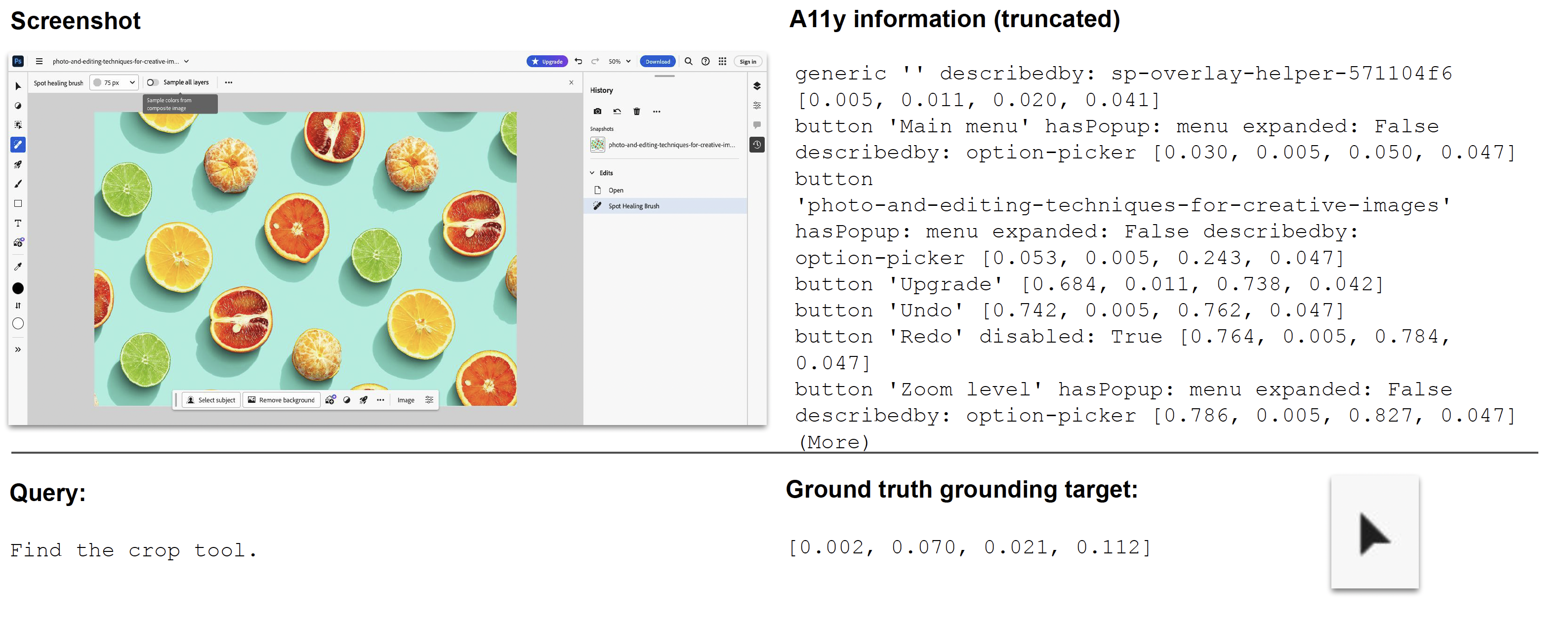Create new snapshot in History panel

click(597, 112)
